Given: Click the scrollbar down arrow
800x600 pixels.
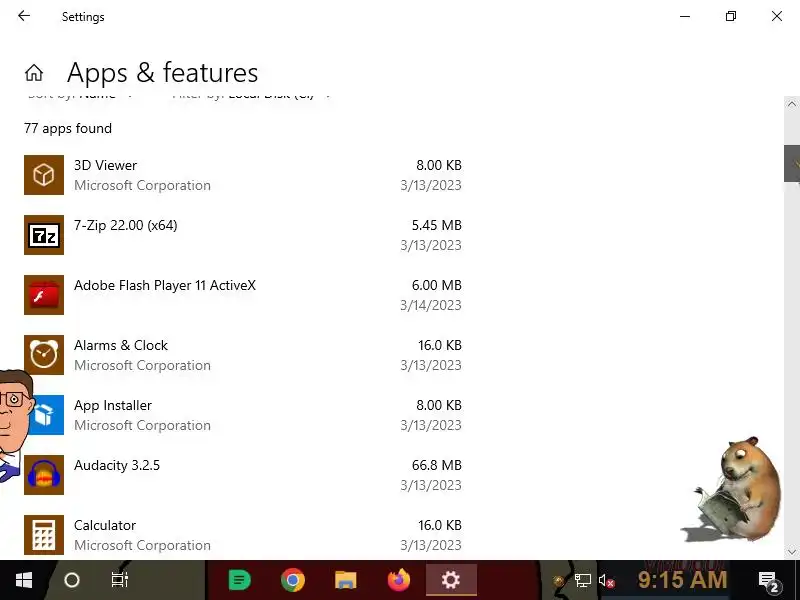Looking at the screenshot, I should coord(792,552).
